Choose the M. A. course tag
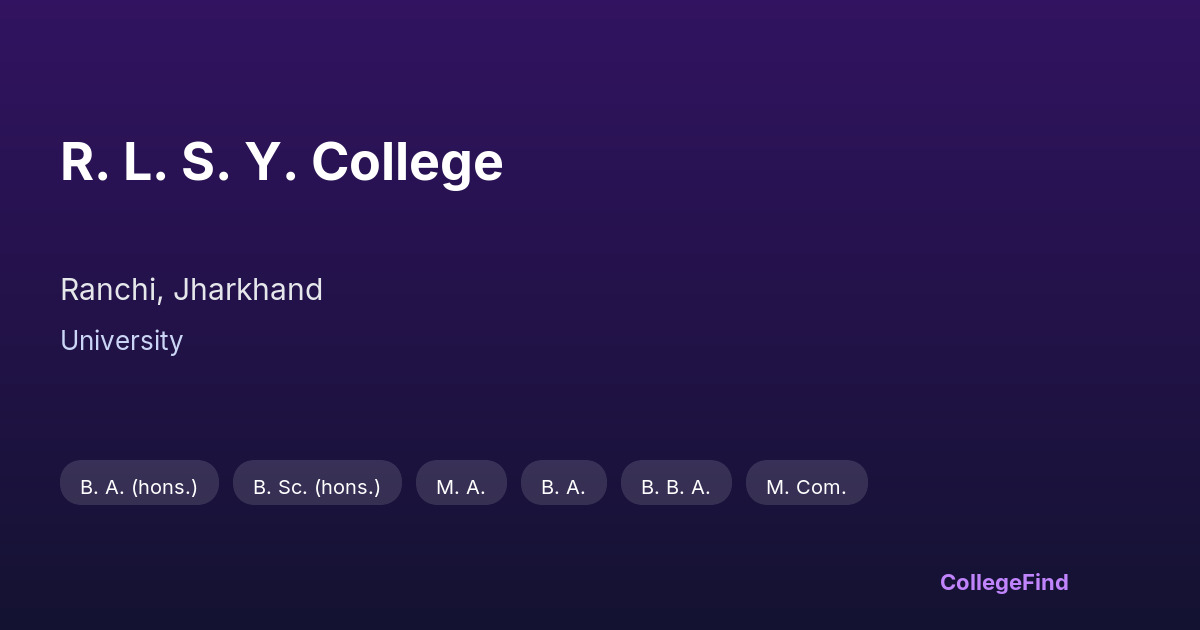Screen dimensions: 1200x630 coord(461,487)
